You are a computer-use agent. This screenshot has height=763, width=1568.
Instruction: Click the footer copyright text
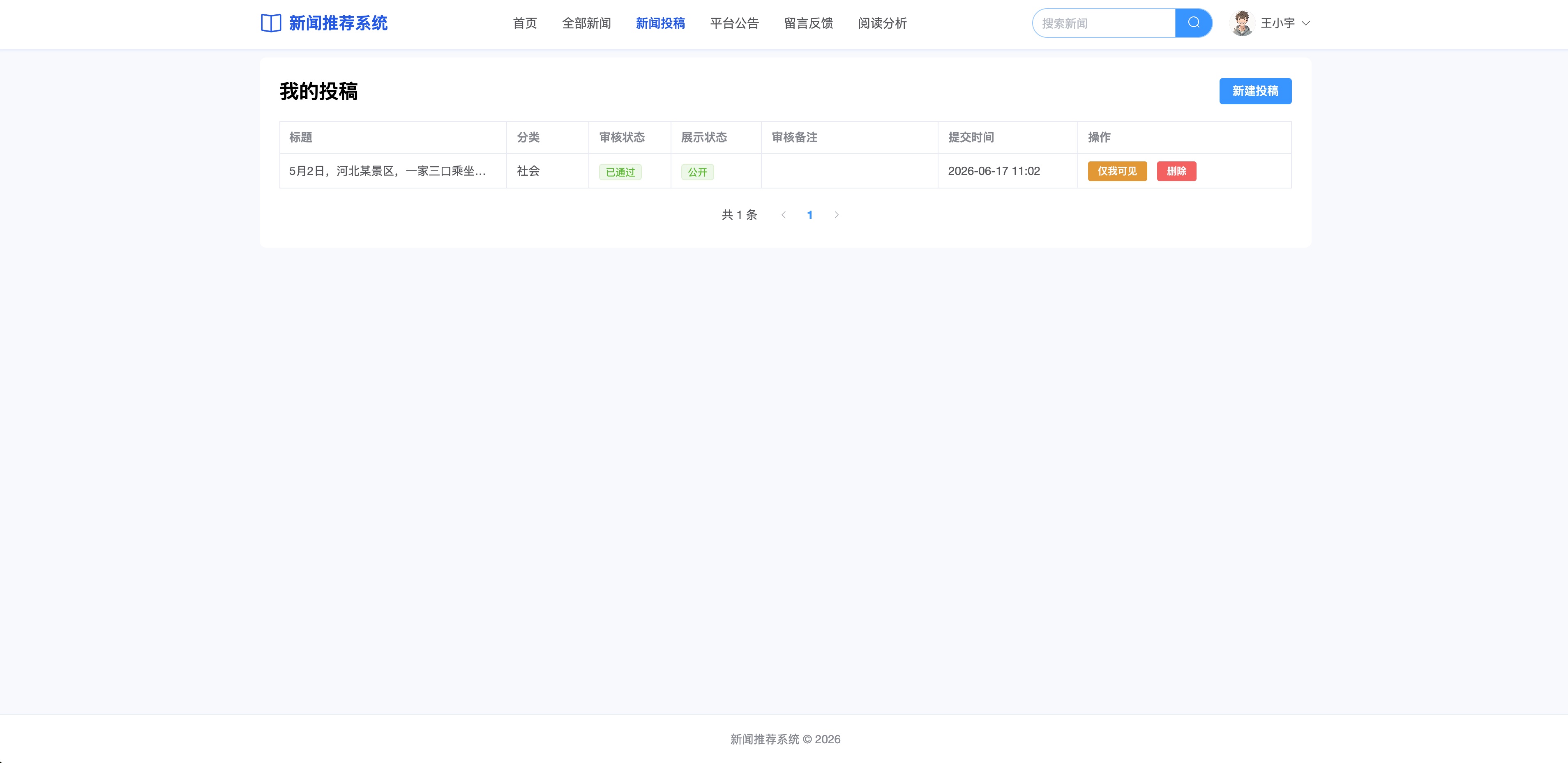785,739
